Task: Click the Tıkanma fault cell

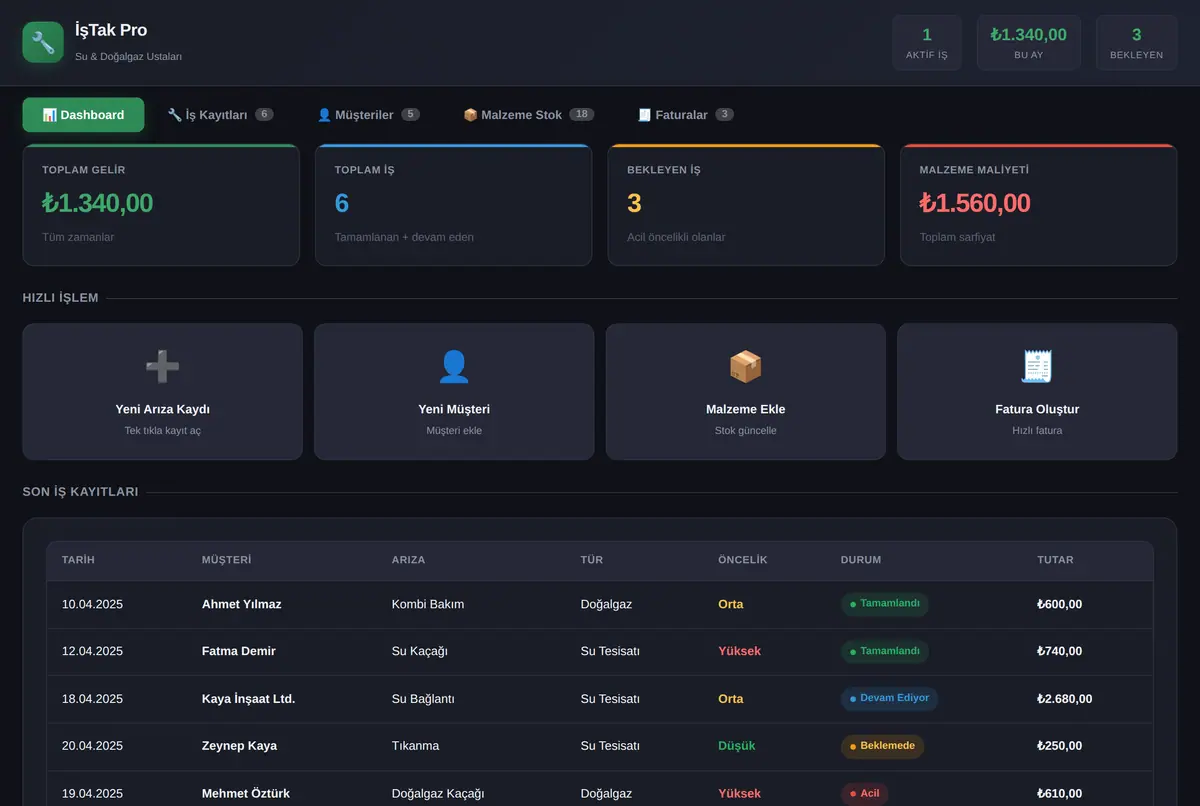Action: [x=415, y=746]
